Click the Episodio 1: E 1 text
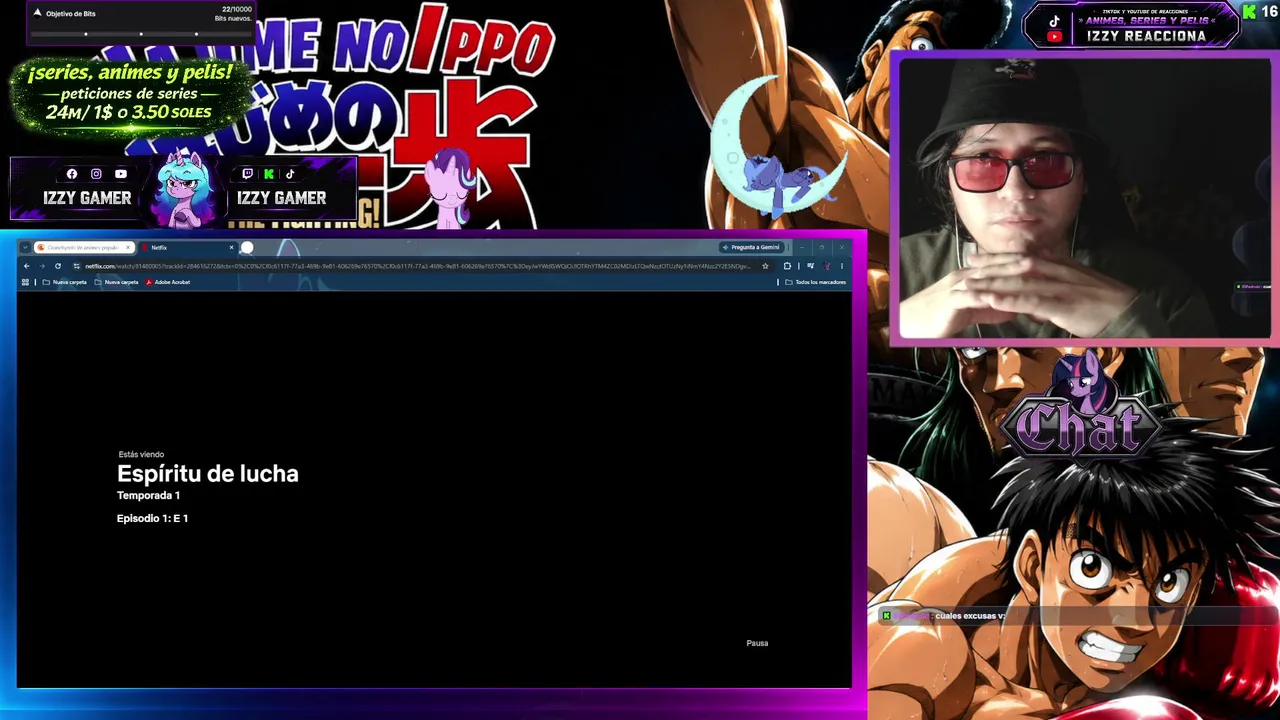 [x=152, y=518]
